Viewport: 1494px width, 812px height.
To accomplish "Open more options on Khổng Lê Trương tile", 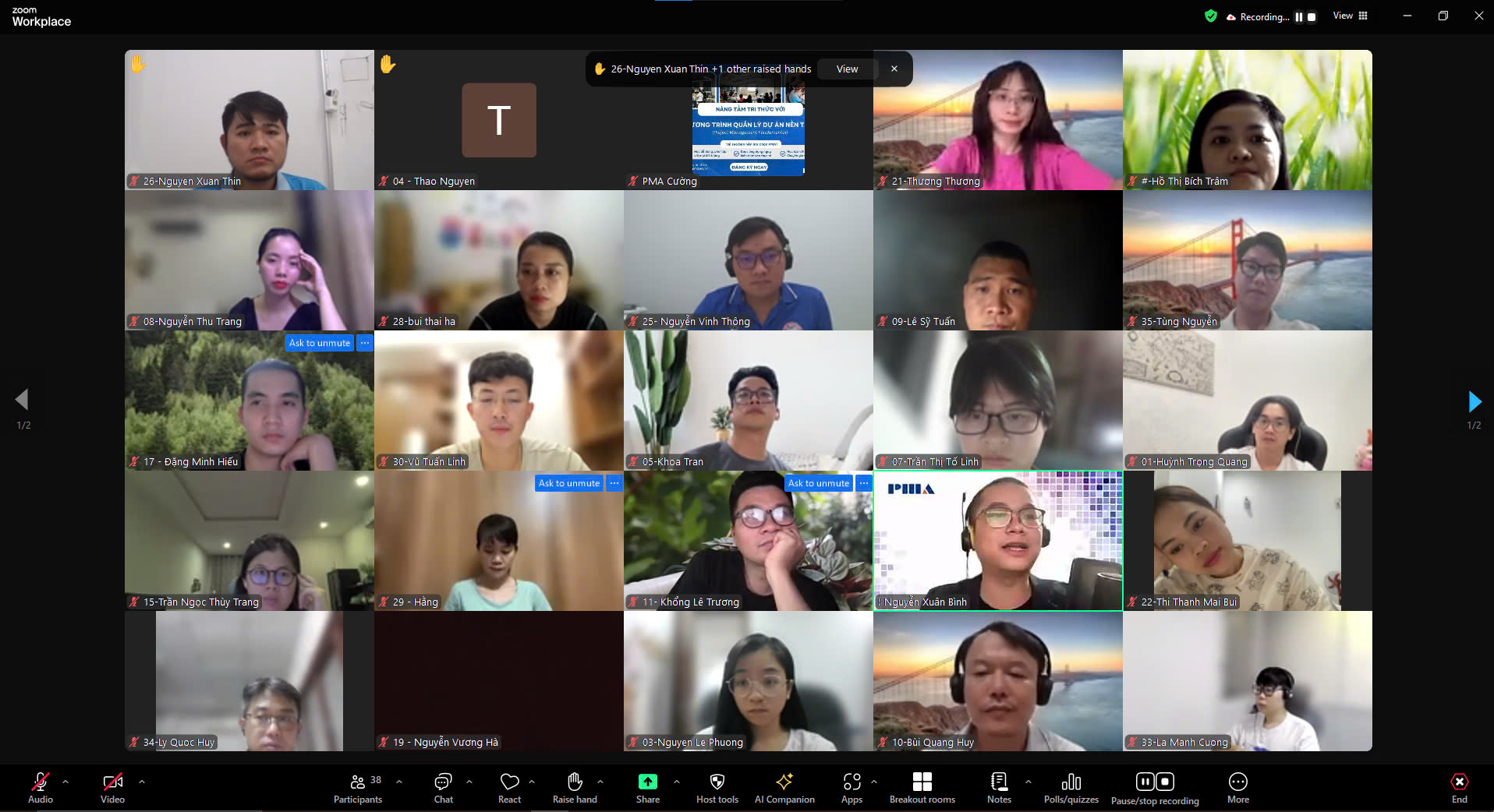I will pyautogui.click(x=864, y=483).
